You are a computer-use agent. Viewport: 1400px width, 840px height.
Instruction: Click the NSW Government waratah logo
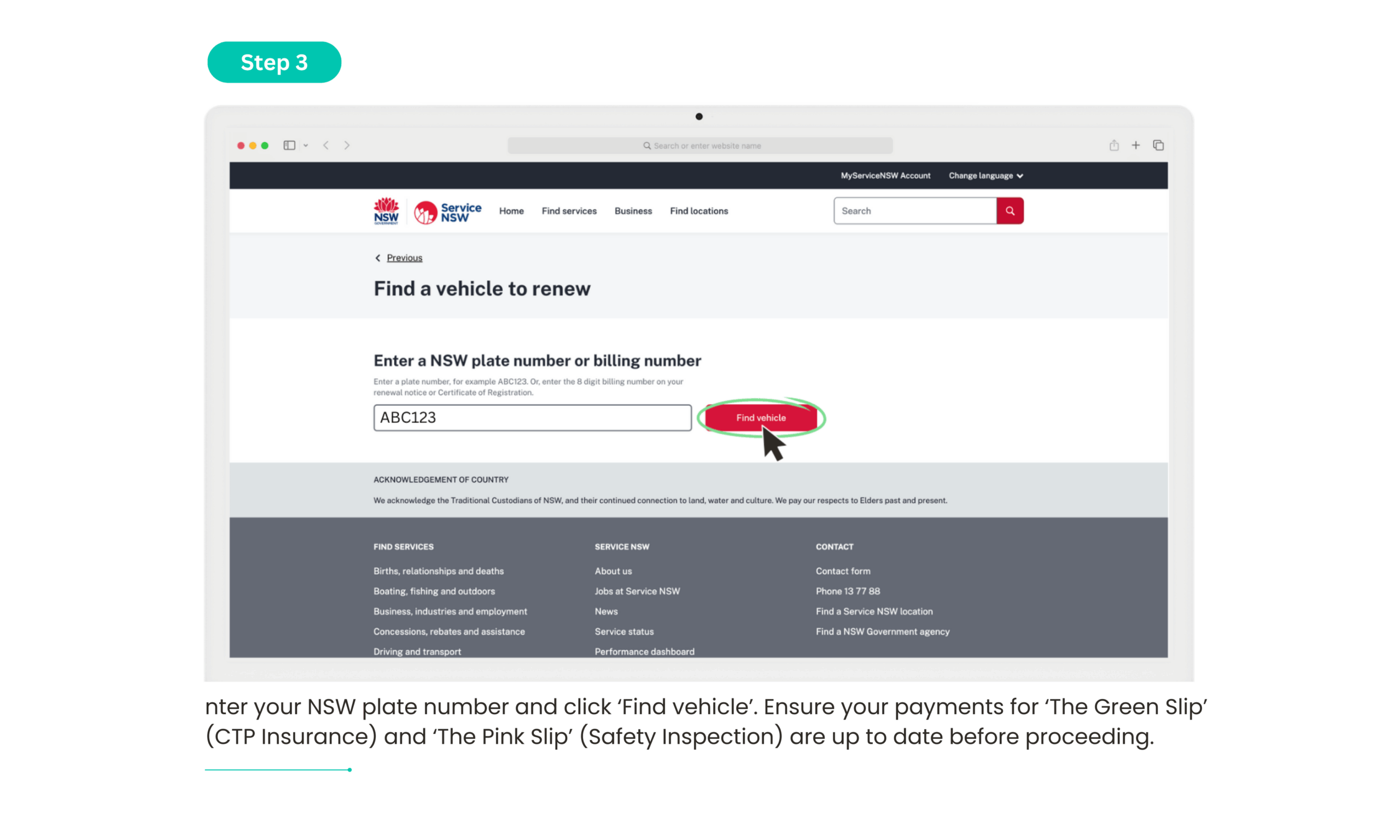tap(386, 211)
